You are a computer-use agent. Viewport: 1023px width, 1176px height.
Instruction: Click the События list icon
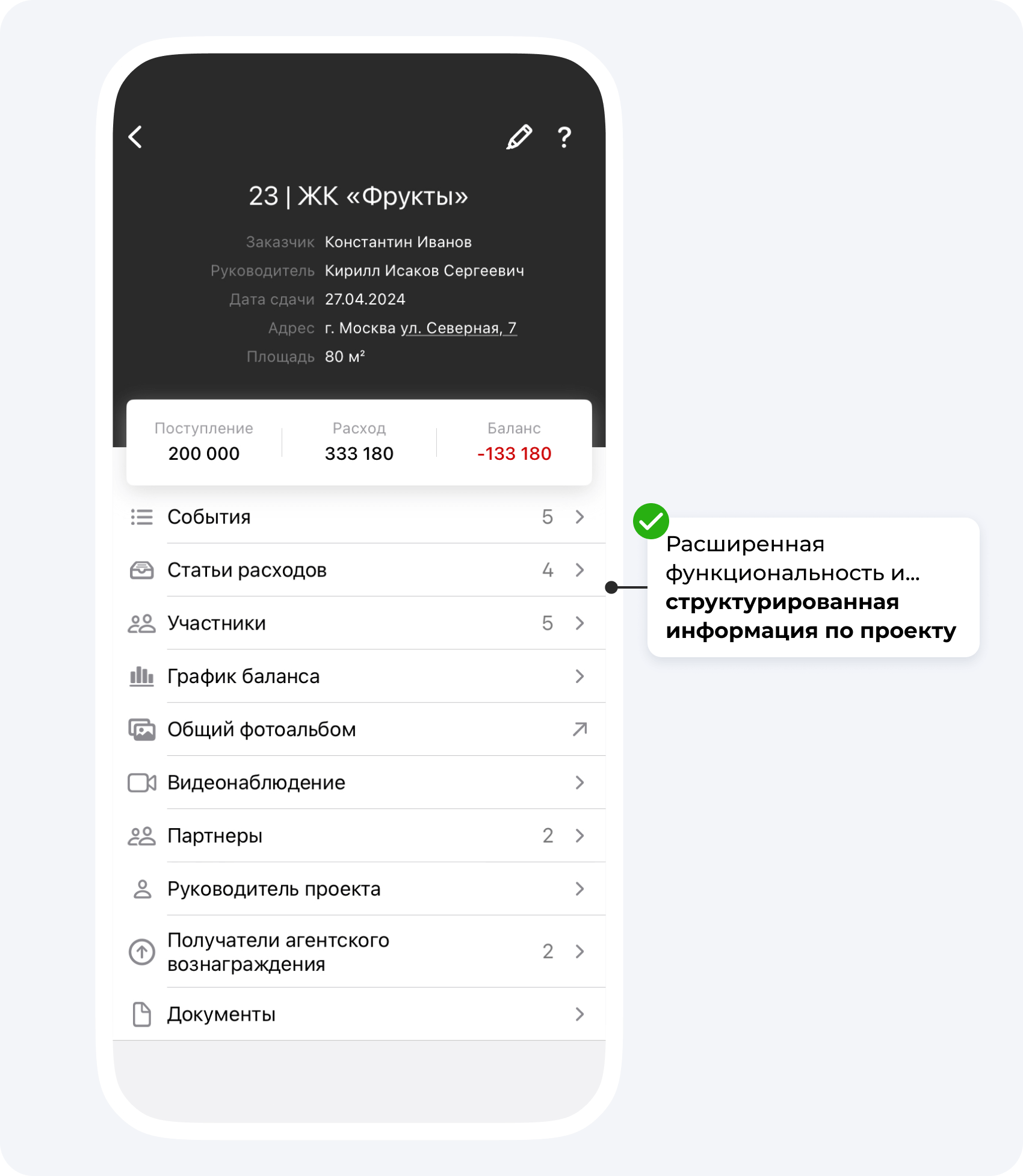(142, 517)
